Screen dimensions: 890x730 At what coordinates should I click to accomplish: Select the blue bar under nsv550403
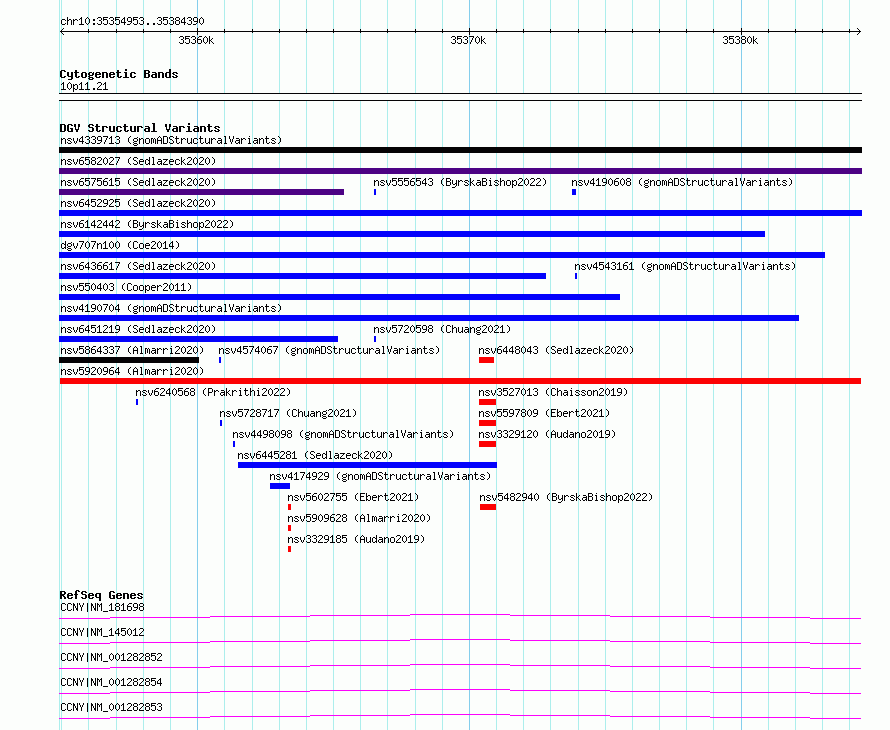coord(339,297)
